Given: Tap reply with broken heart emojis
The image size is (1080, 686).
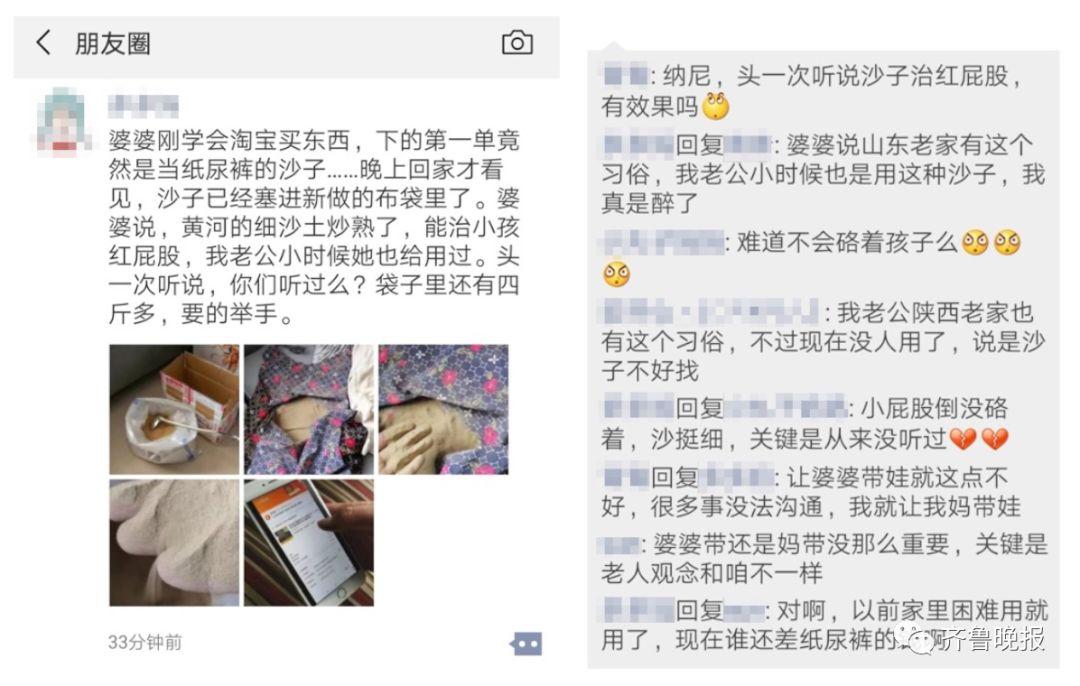Looking at the screenshot, I should pyautogui.click(x=806, y=424).
